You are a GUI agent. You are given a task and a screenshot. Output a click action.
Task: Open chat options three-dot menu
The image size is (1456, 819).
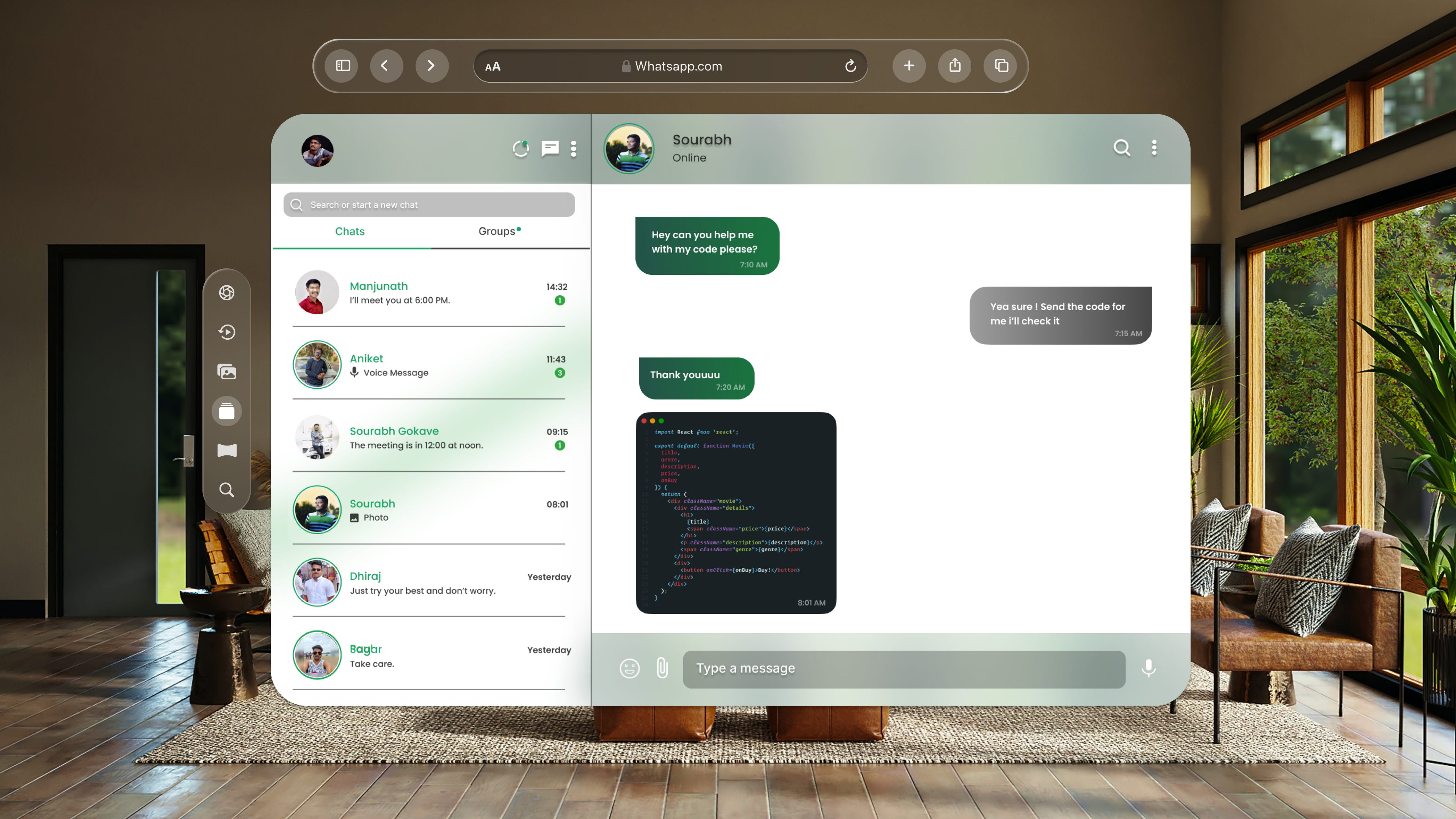pos(1154,148)
